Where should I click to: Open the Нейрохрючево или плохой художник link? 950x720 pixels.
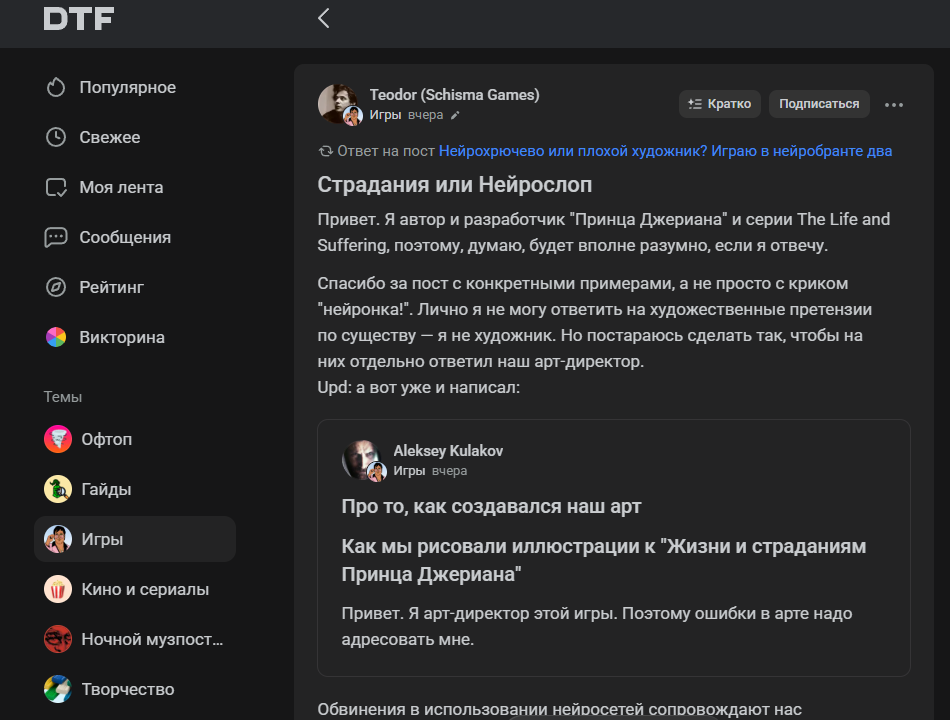[665, 151]
